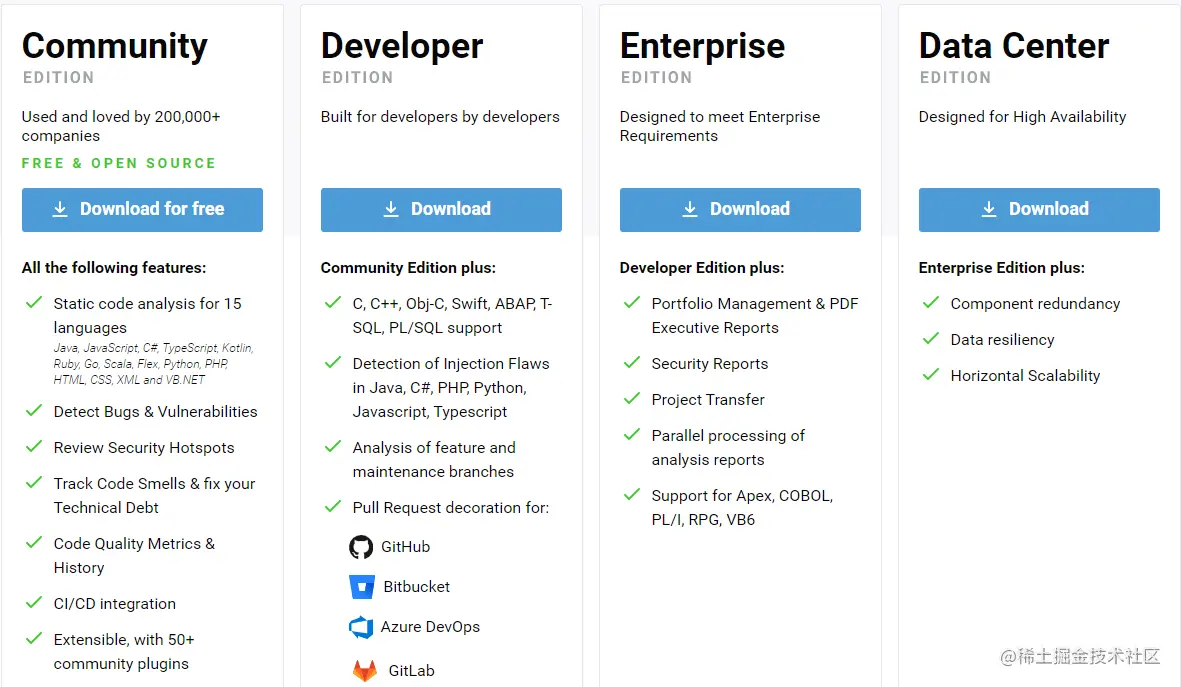Viewport: 1181px width, 687px height.
Task: Click the GitLab fox logo icon
Action: tap(365, 670)
